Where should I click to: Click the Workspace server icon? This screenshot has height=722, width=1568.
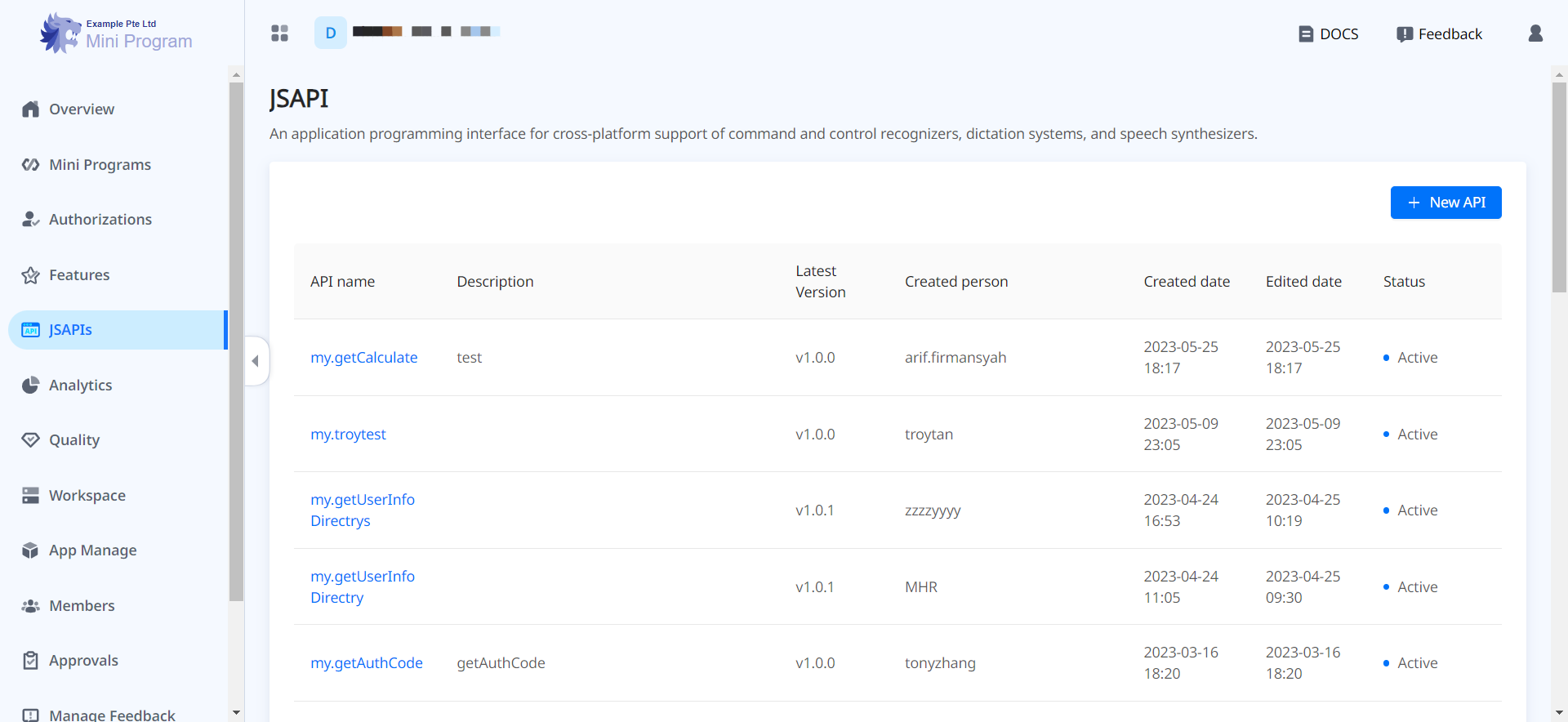point(31,496)
